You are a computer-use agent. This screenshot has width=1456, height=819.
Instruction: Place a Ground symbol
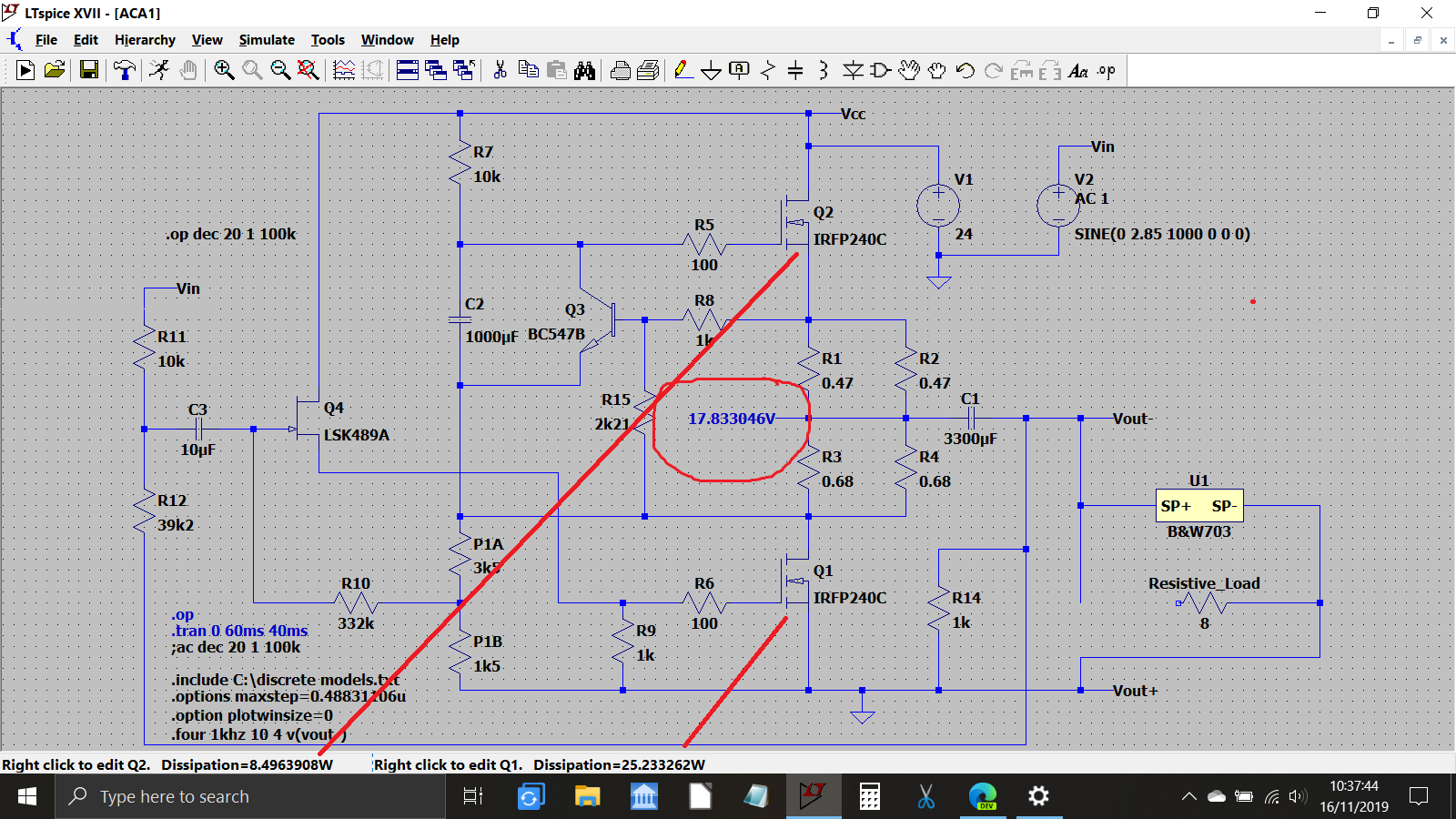(x=712, y=70)
